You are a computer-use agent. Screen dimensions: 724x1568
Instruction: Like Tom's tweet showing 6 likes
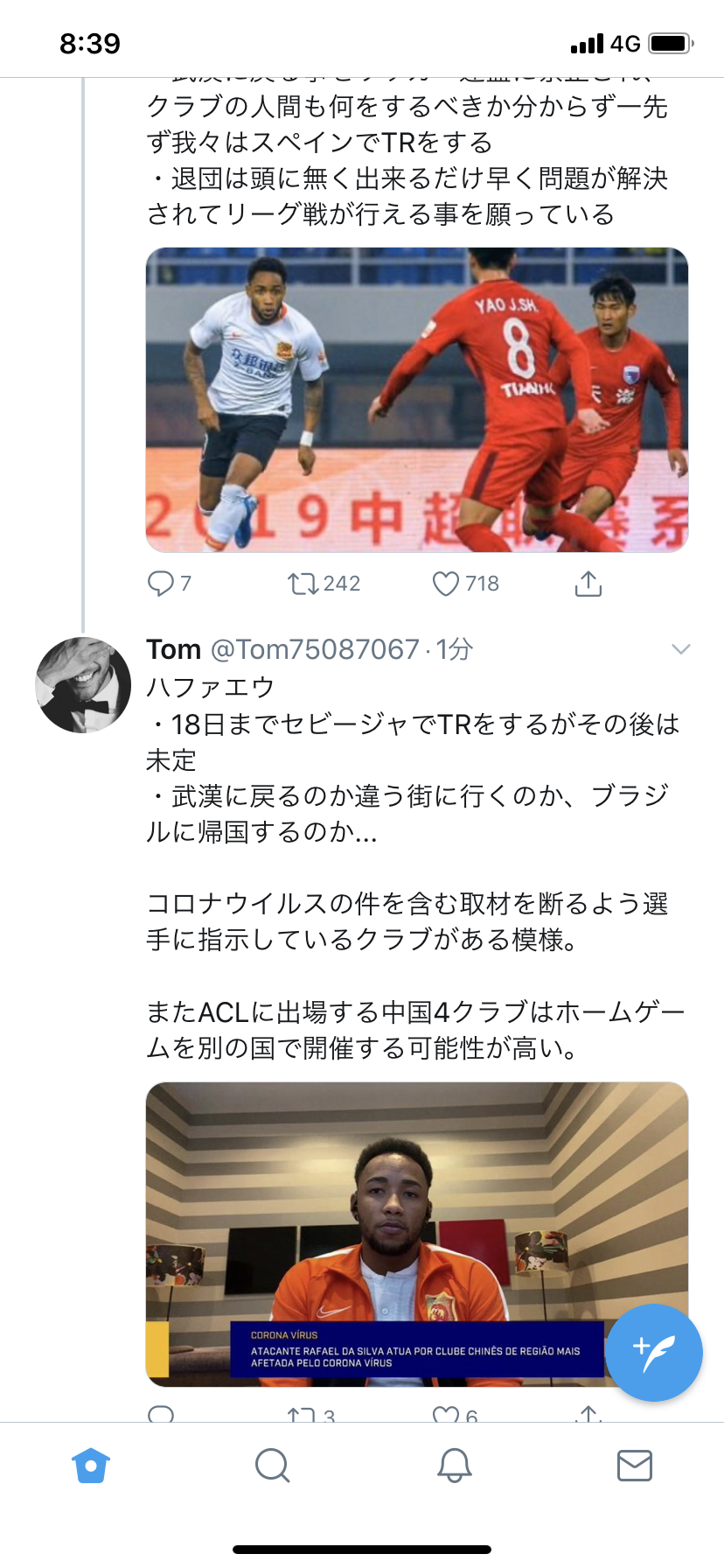tap(446, 1413)
